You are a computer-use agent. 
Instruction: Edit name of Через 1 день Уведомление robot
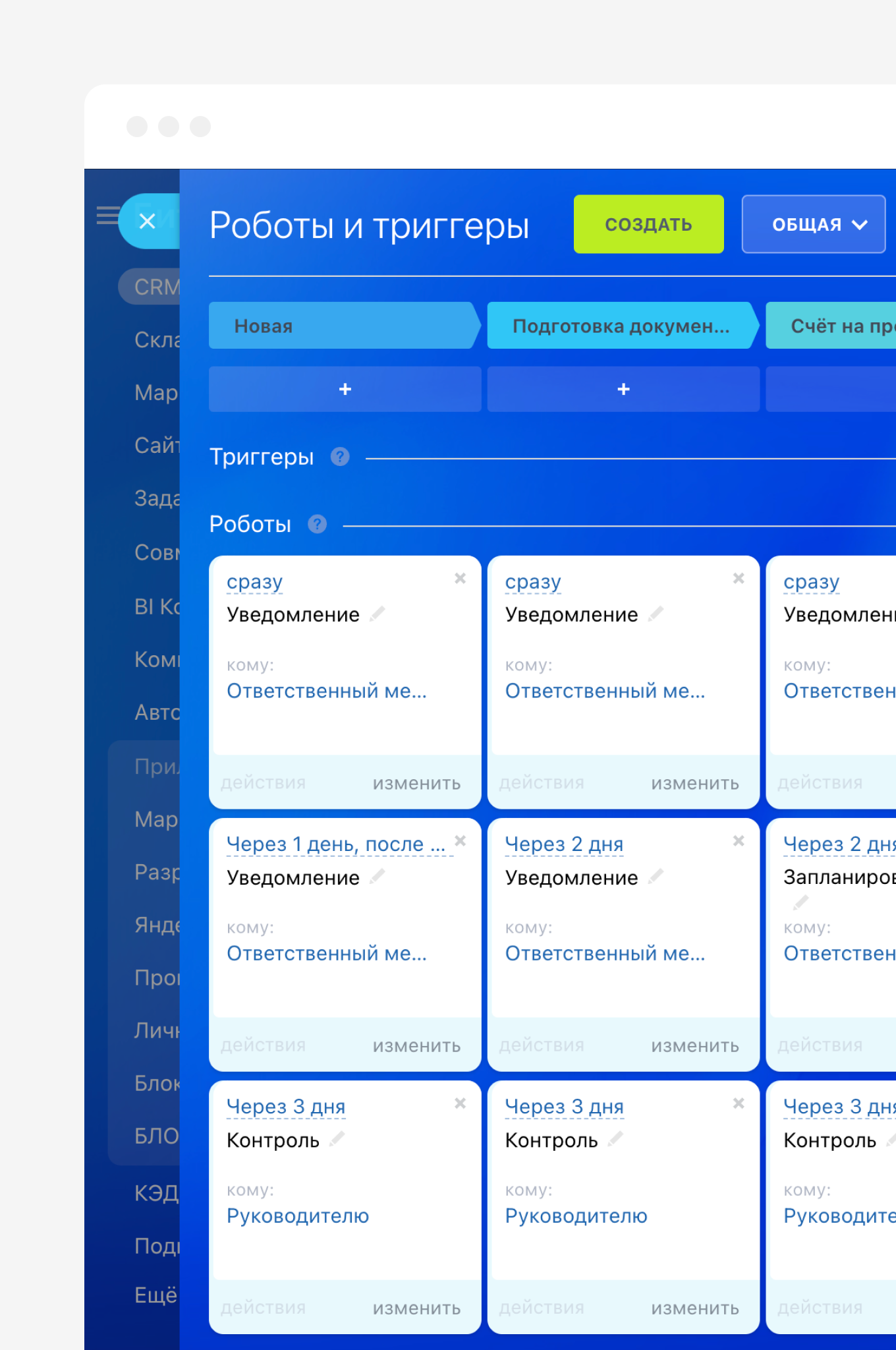coord(378,876)
